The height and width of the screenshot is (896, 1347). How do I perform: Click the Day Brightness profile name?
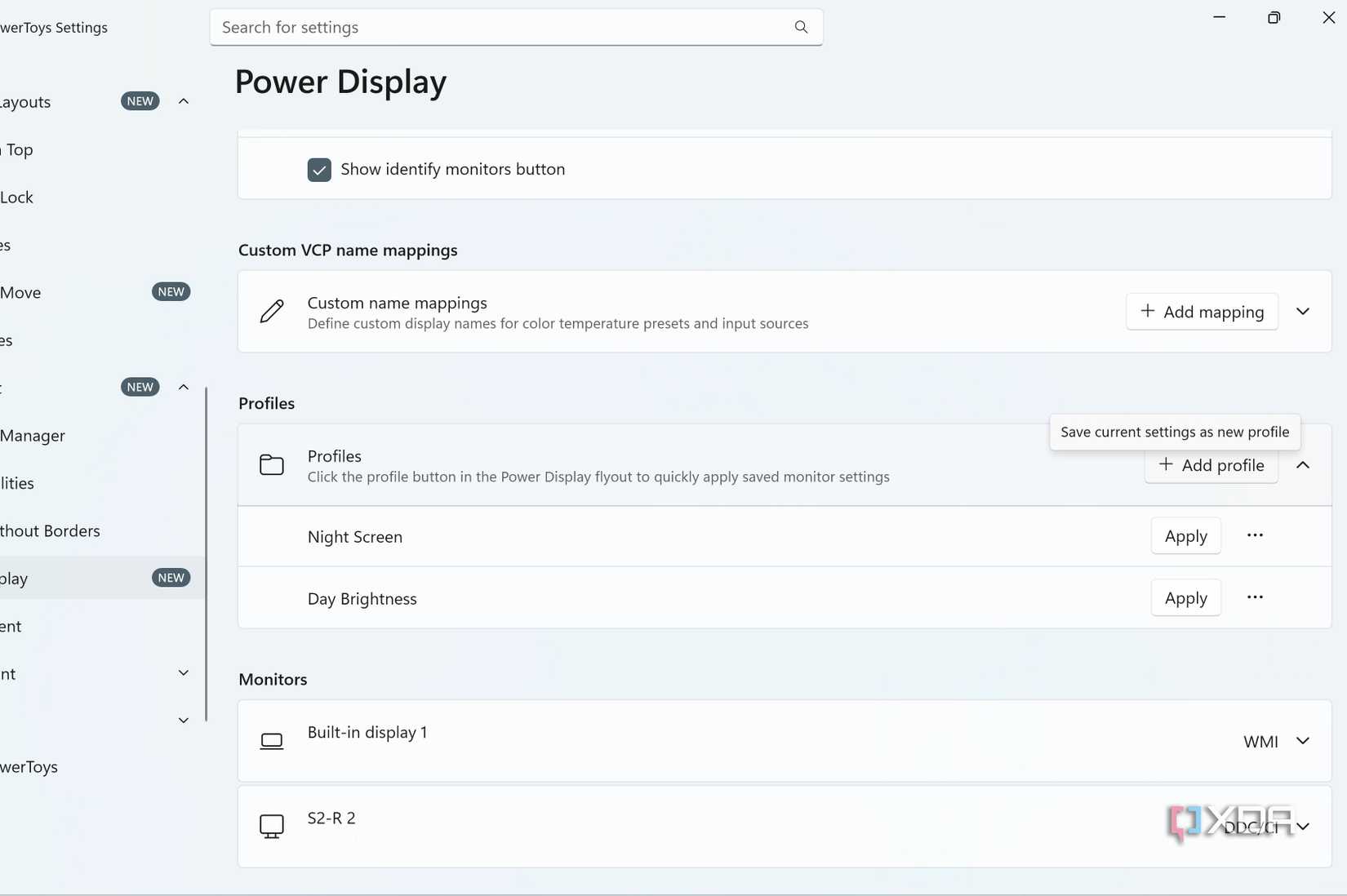(x=362, y=598)
